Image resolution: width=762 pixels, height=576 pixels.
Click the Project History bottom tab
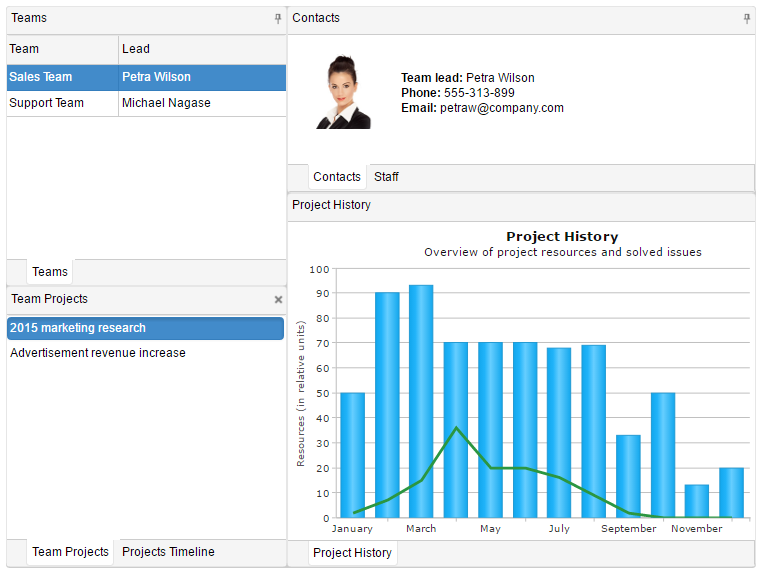tap(352, 553)
